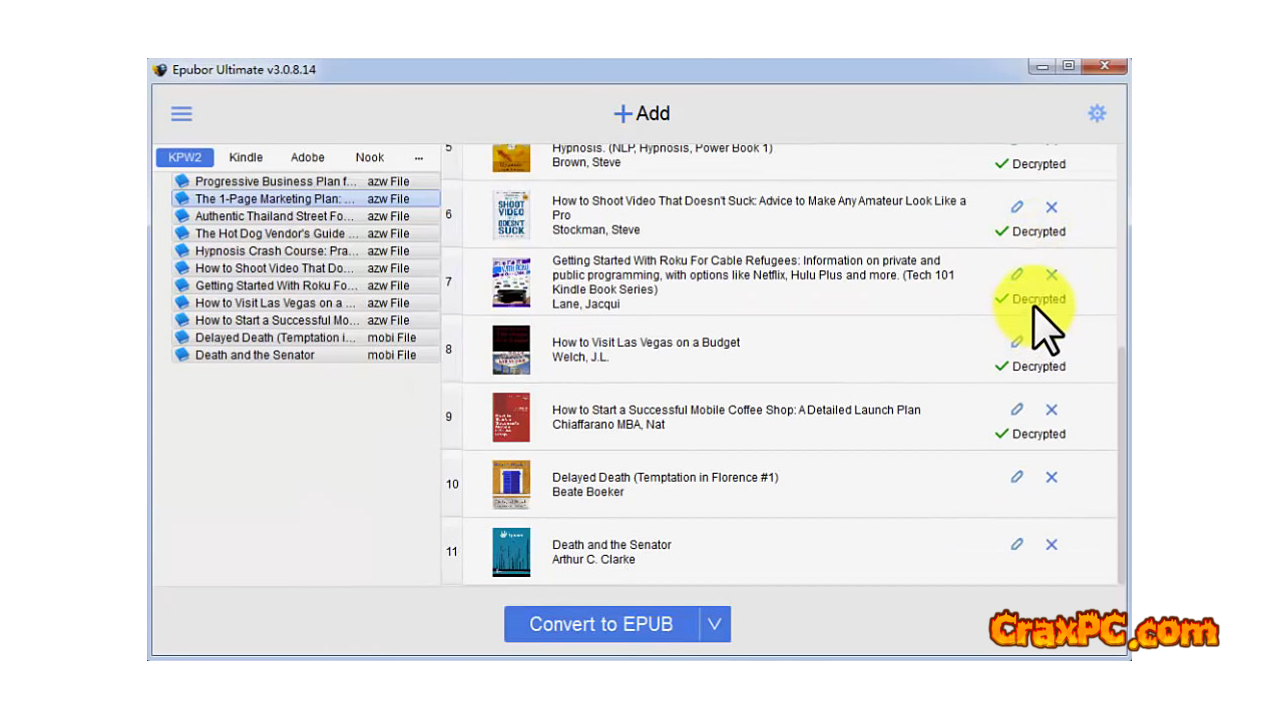The image size is (1280, 720).
Task: Edit metadata for Delayed Death book
Action: click(1017, 477)
